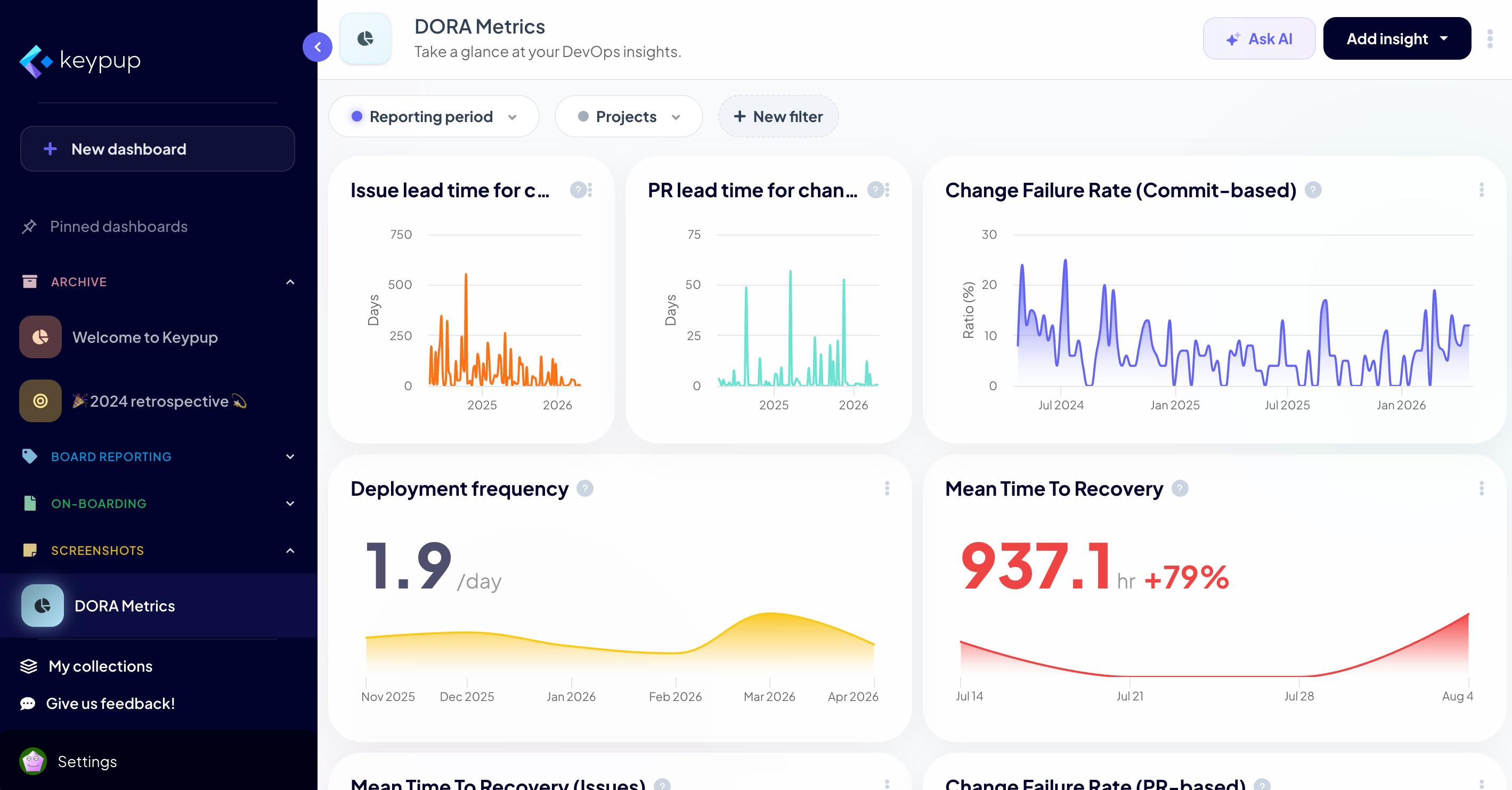Click the Change Failure Rate purple chart

point(1243,322)
